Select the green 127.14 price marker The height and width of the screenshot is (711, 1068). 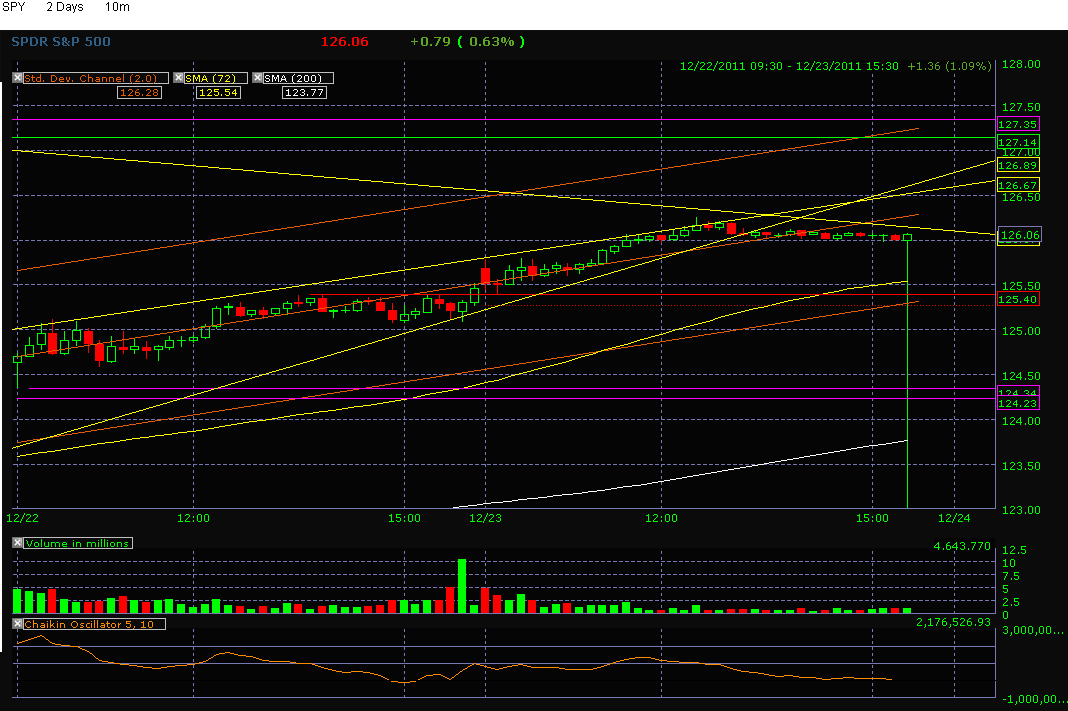point(1018,142)
